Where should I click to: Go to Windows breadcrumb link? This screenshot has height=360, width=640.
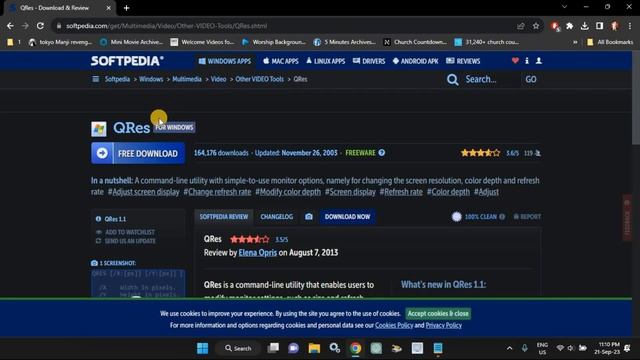click(x=151, y=79)
